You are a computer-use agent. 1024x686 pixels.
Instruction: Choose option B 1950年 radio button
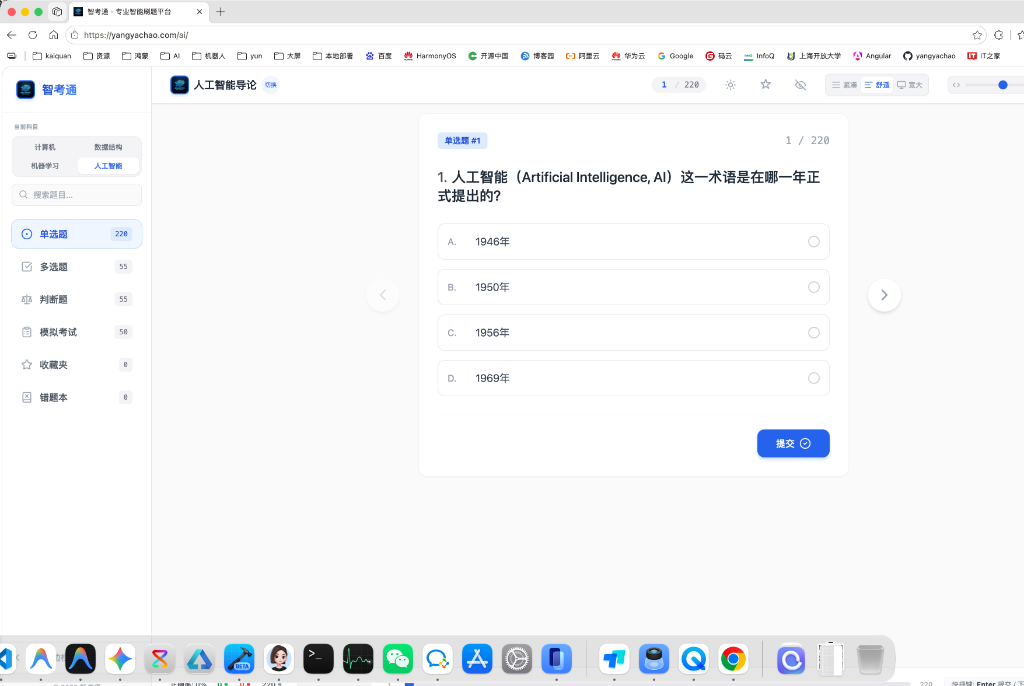[x=814, y=287]
